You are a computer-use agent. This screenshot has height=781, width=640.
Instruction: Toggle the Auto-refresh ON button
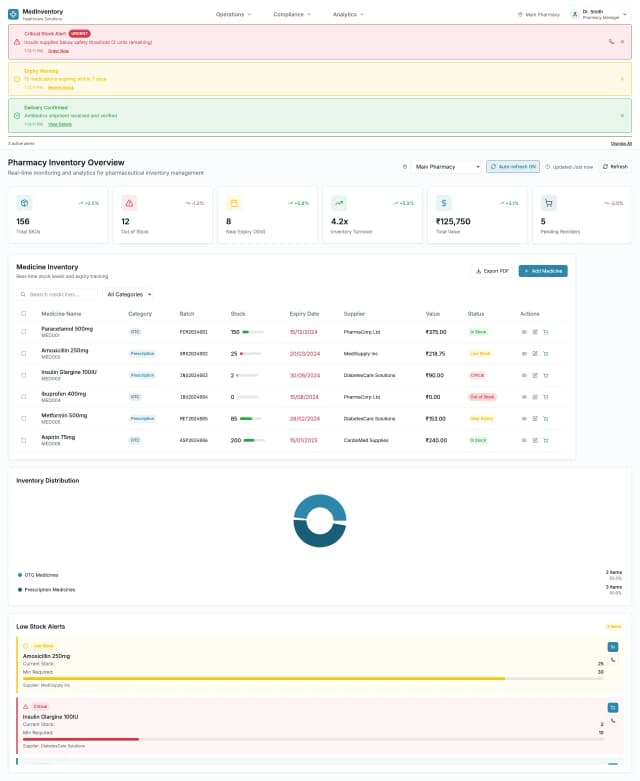[512, 166]
